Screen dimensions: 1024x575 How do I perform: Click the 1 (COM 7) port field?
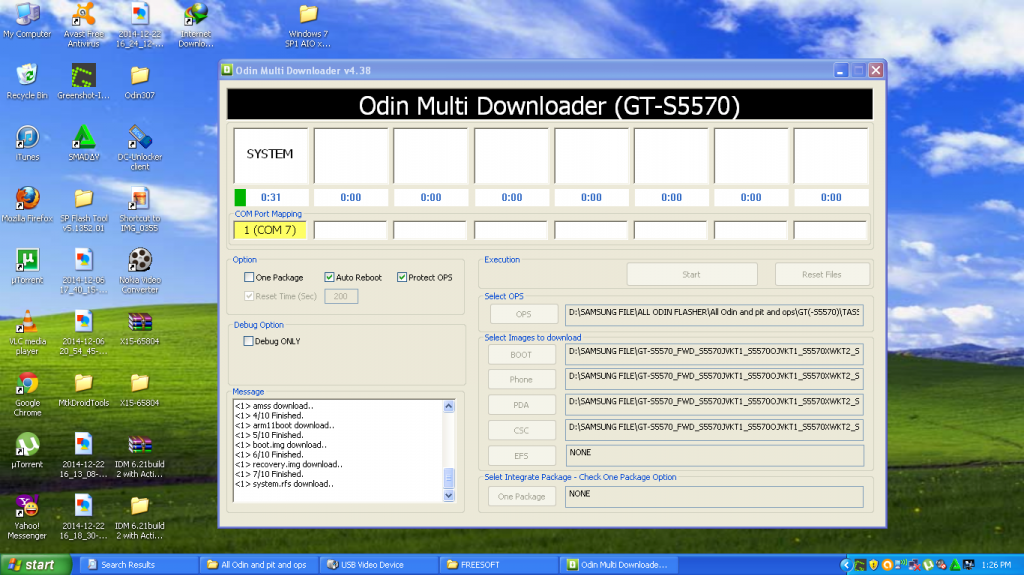pyautogui.click(x=269, y=230)
